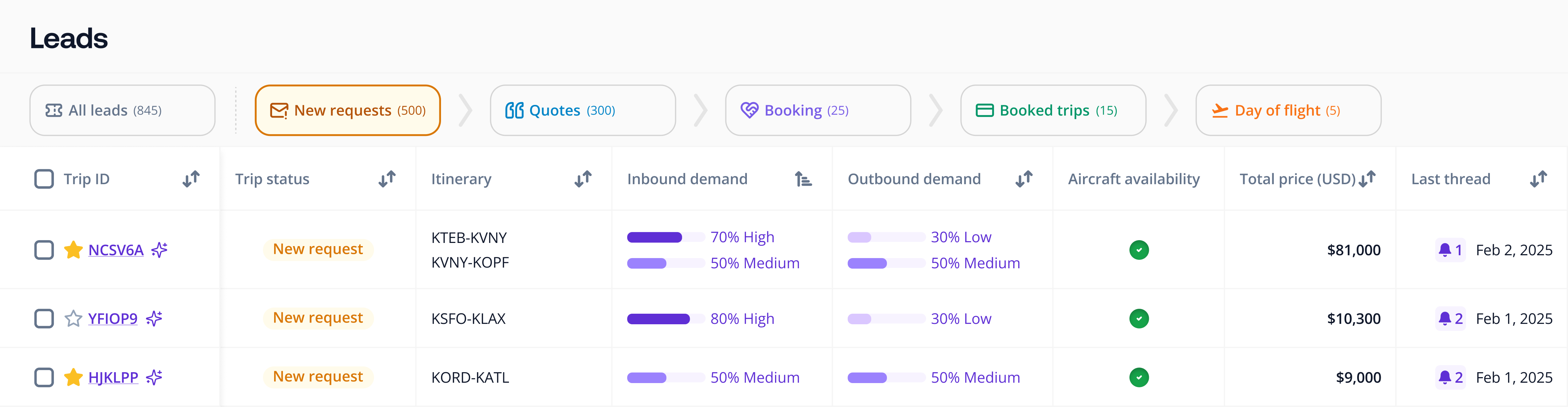
Task: Click the sparkle AI icon beside NCSV6A
Action: click(x=159, y=250)
